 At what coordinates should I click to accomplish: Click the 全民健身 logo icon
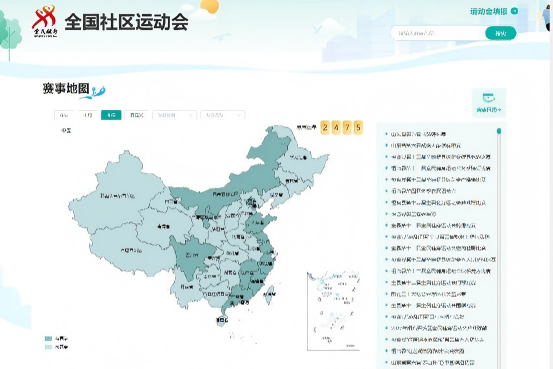click(45, 20)
